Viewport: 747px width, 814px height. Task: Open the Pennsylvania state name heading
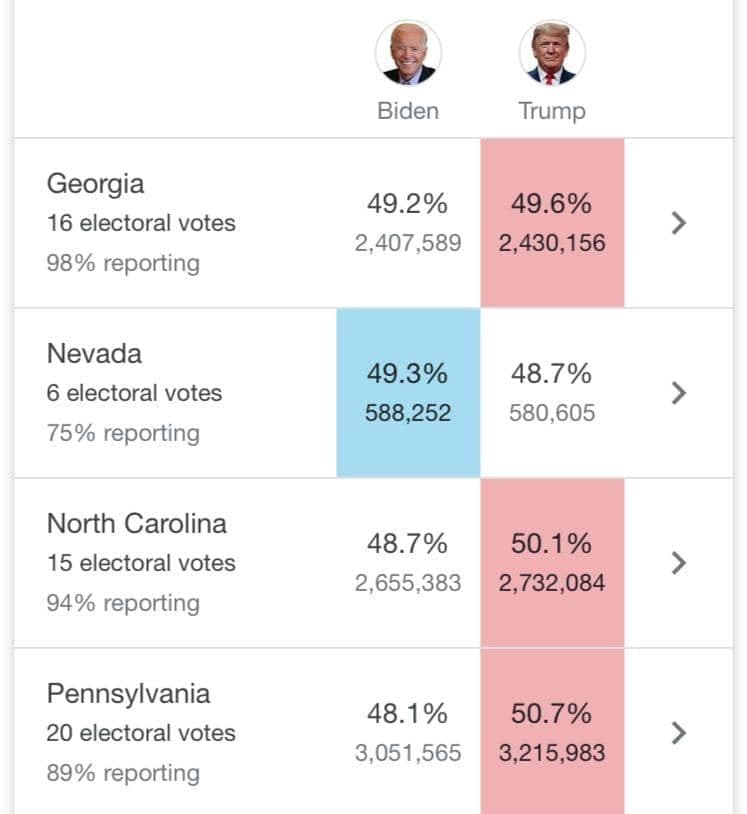click(129, 695)
